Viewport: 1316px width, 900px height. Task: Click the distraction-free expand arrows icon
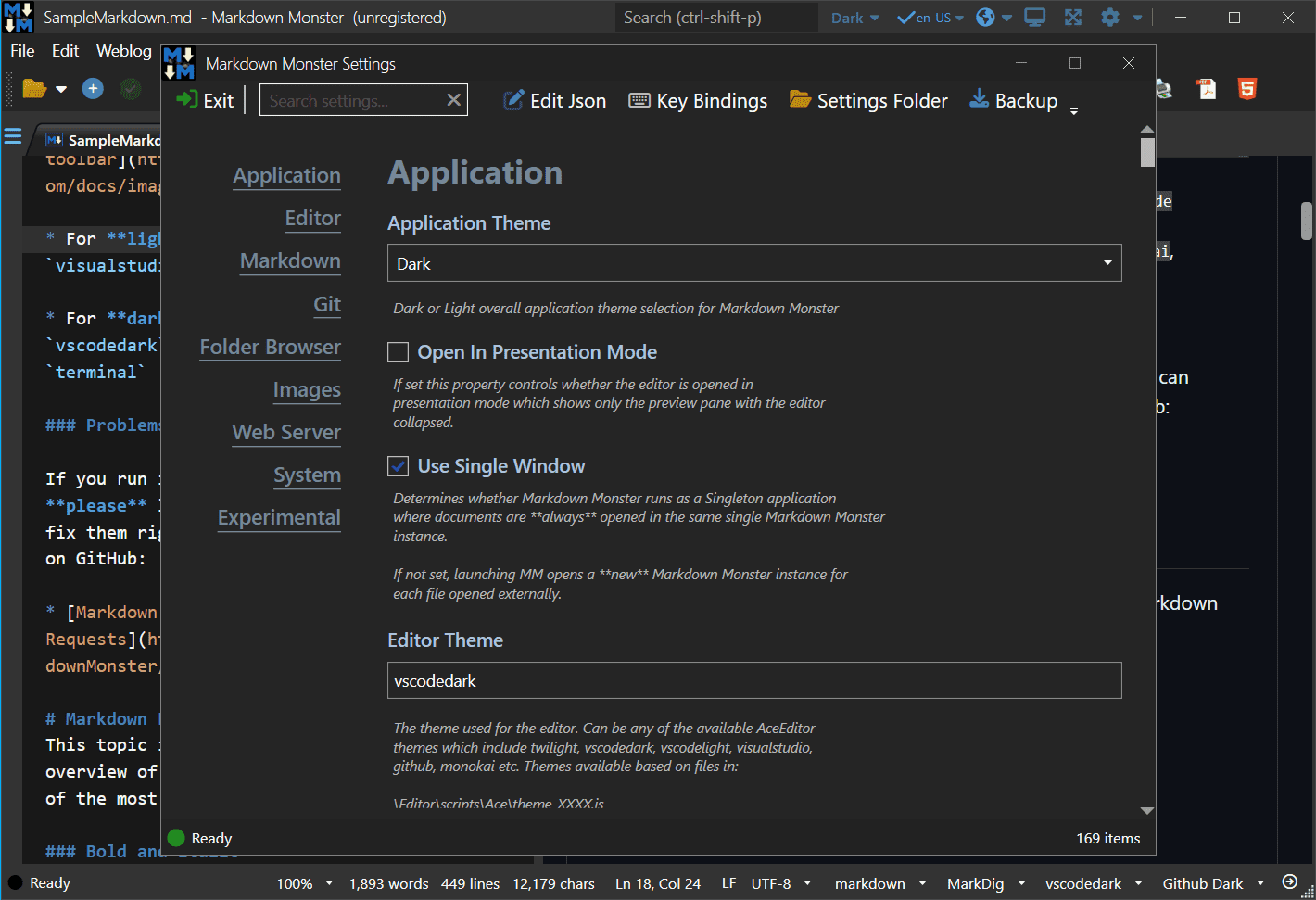tap(1072, 18)
